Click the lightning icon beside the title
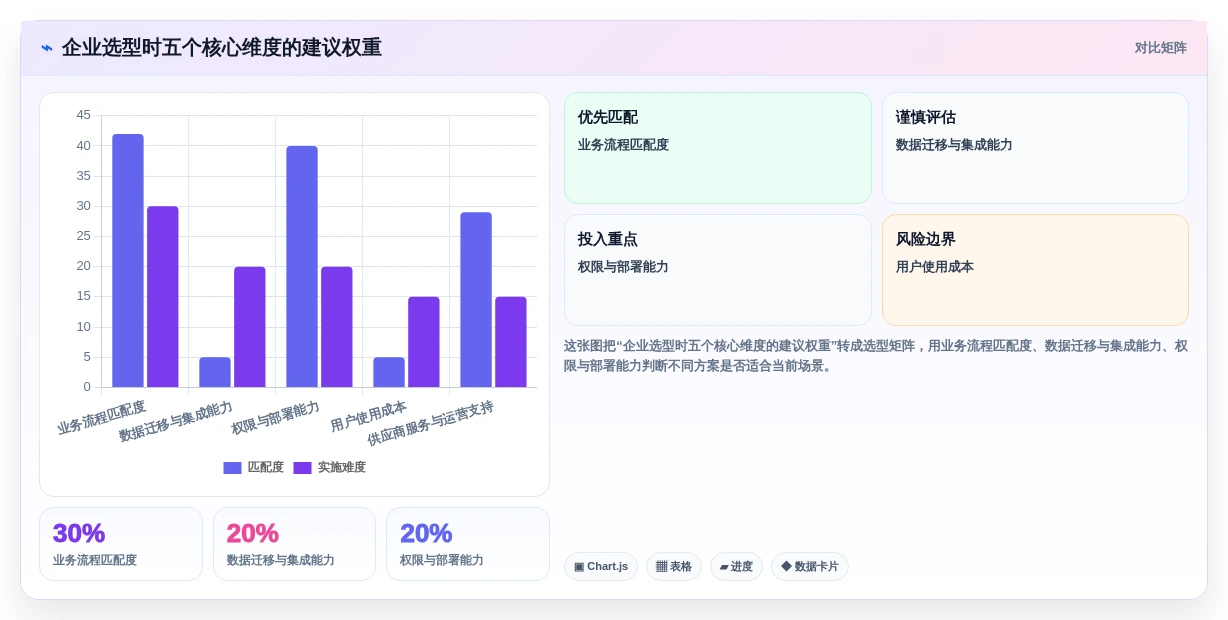Viewport: 1228px width, 620px height. (47, 48)
